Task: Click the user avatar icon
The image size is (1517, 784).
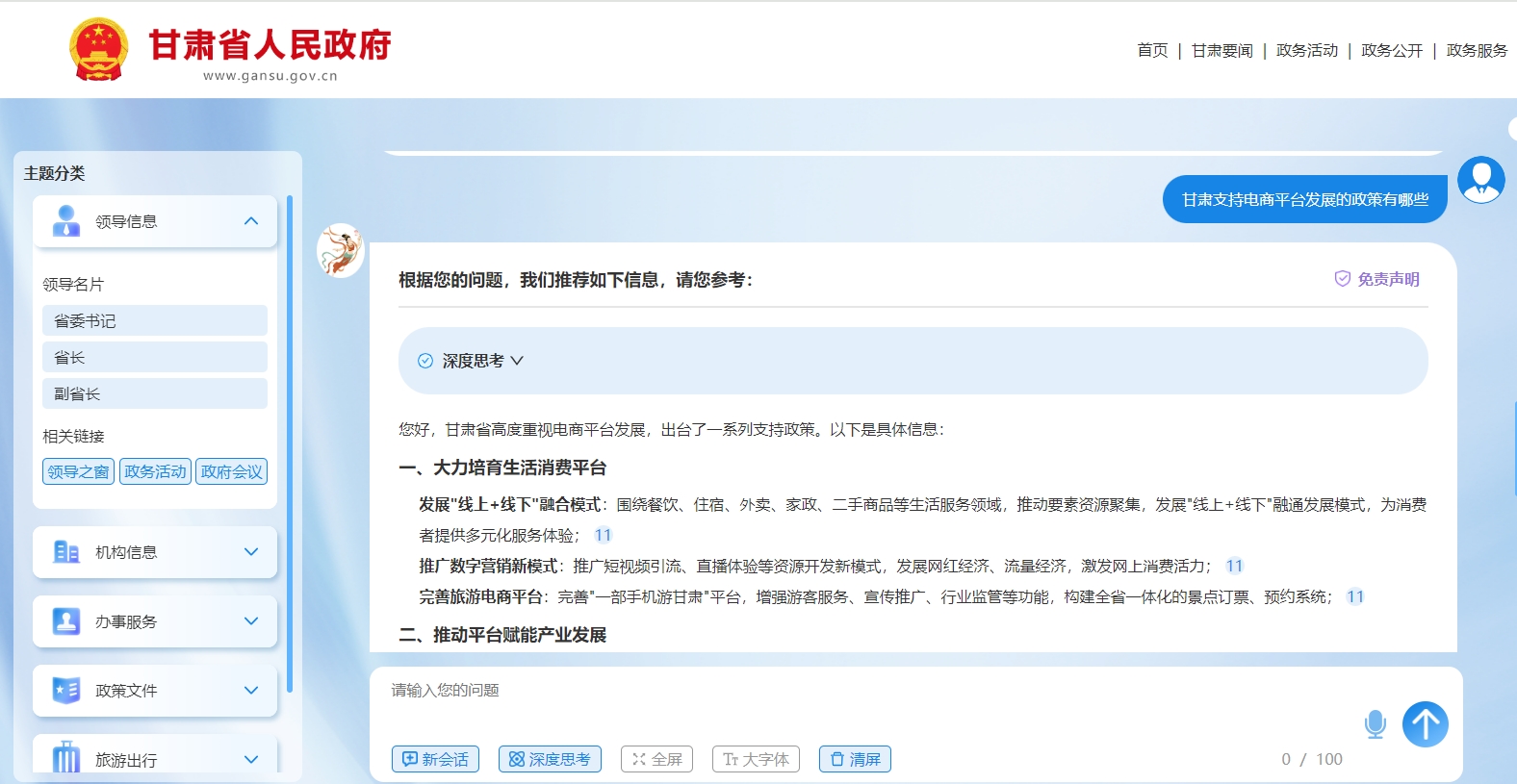Action: pyautogui.click(x=1480, y=180)
